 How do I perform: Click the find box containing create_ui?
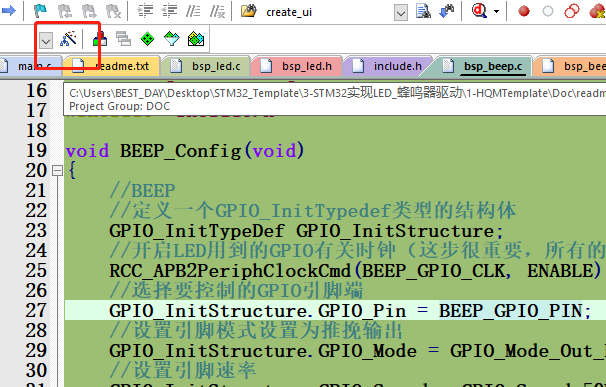point(329,12)
